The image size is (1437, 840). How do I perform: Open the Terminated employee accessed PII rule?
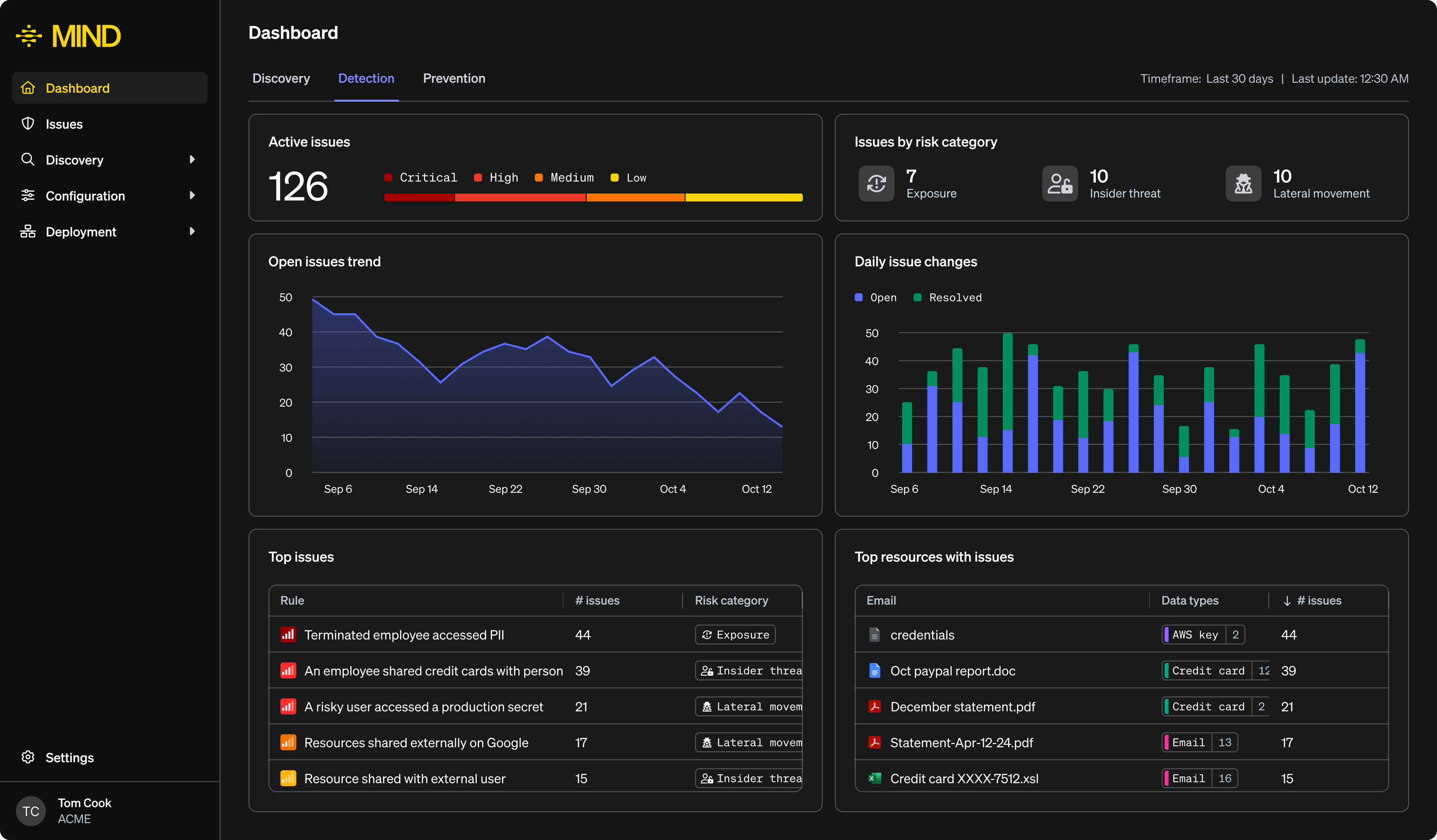click(x=404, y=635)
